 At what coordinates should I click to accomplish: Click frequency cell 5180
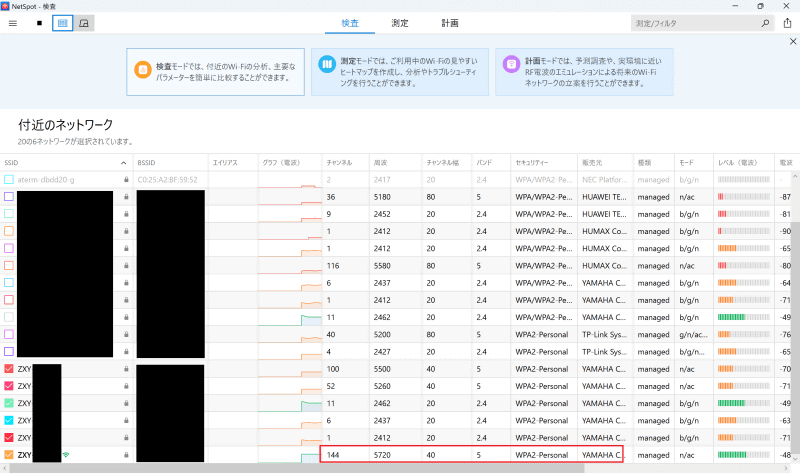[382, 196]
